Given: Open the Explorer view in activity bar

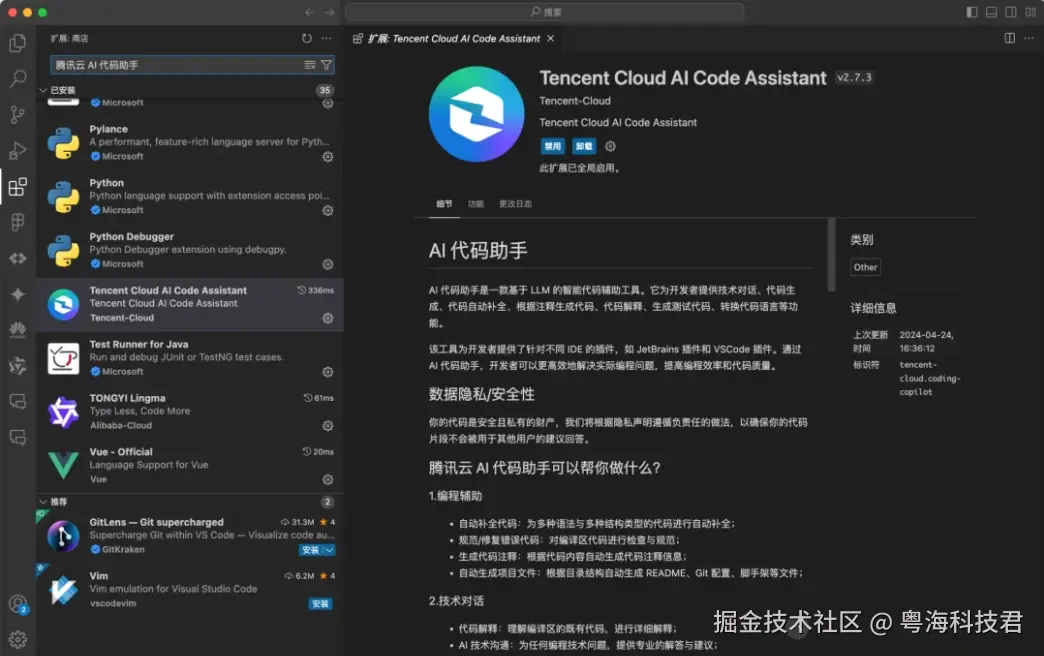Looking at the screenshot, I should (x=18, y=43).
